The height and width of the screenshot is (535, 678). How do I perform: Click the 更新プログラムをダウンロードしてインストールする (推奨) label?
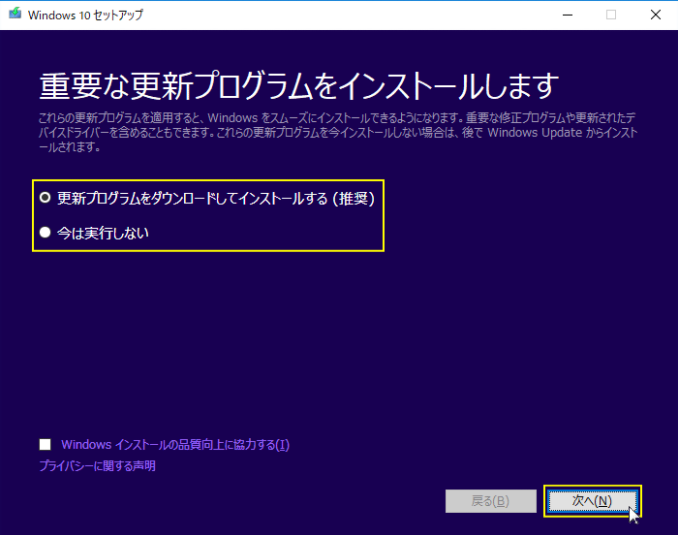(x=216, y=199)
